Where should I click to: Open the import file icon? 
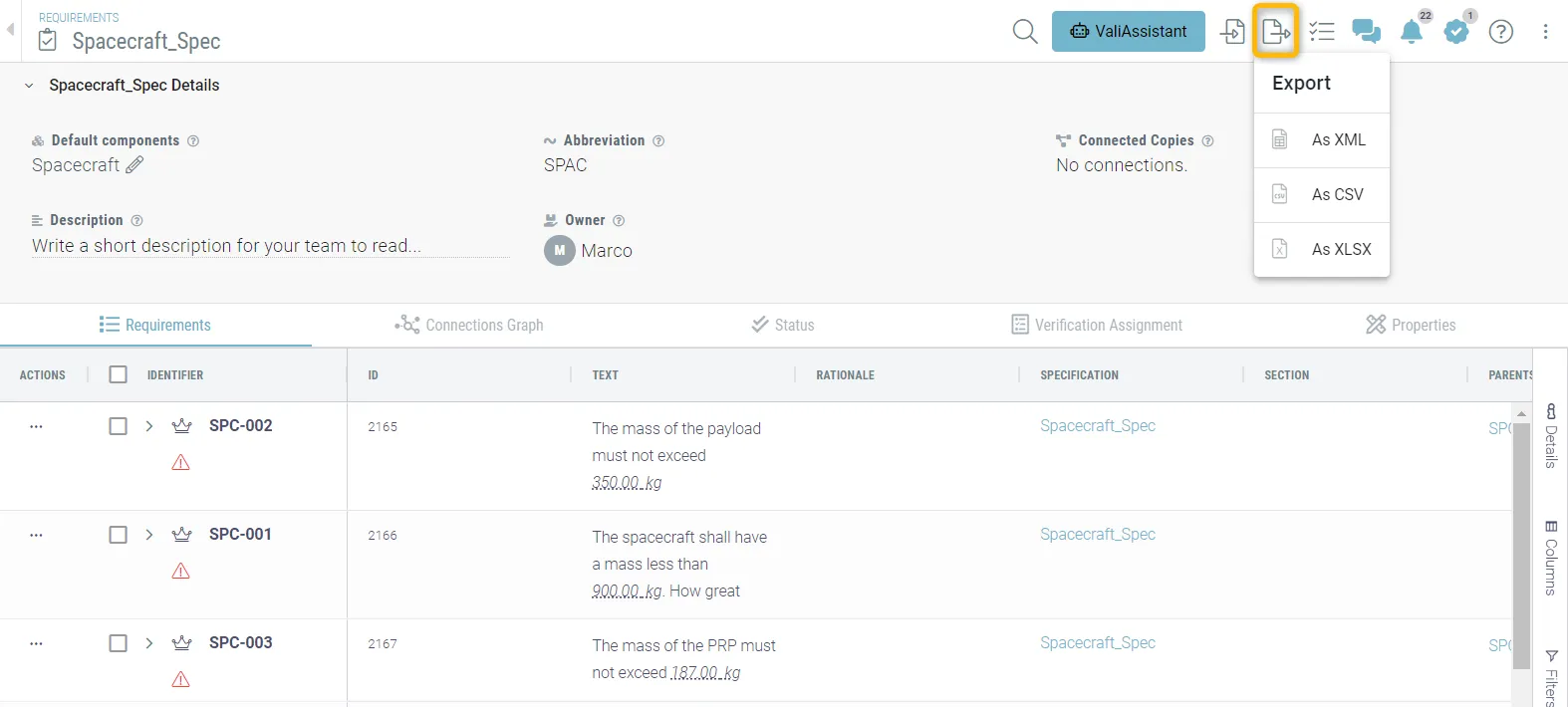(1233, 32)
